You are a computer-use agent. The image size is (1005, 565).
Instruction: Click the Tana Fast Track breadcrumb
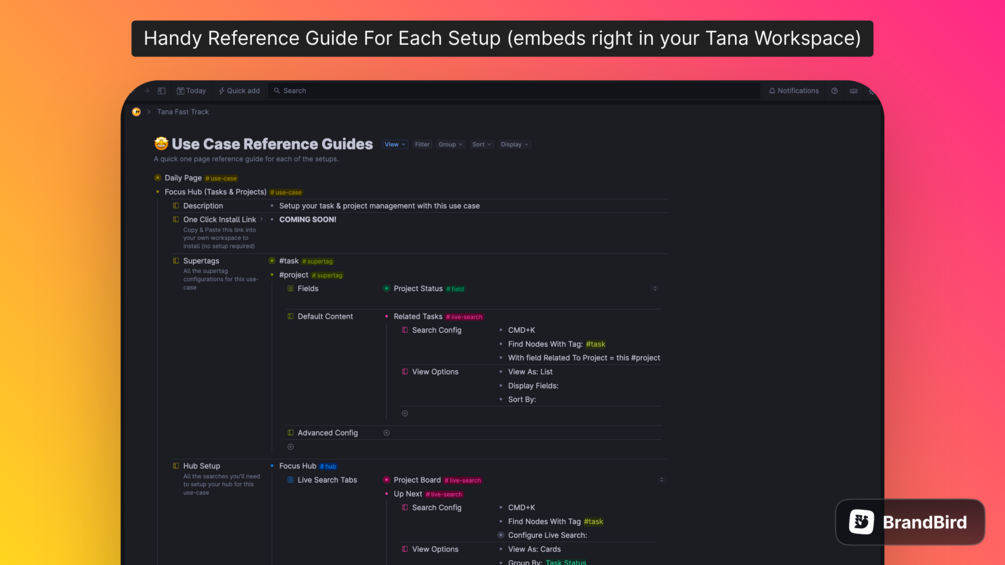183,112
